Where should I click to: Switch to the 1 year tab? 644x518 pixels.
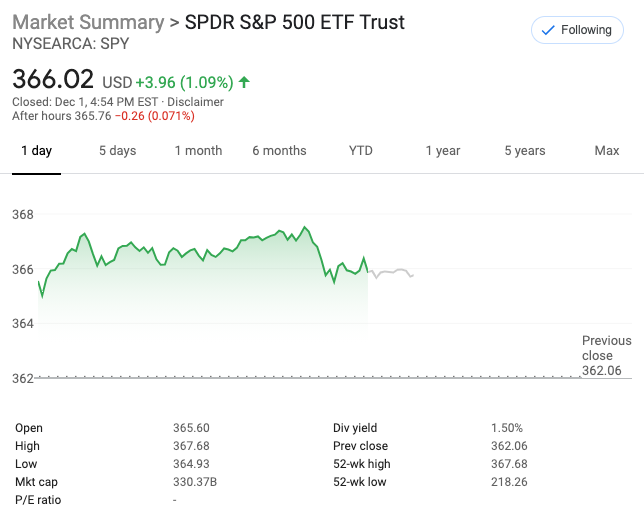click(x=442, y=151)
